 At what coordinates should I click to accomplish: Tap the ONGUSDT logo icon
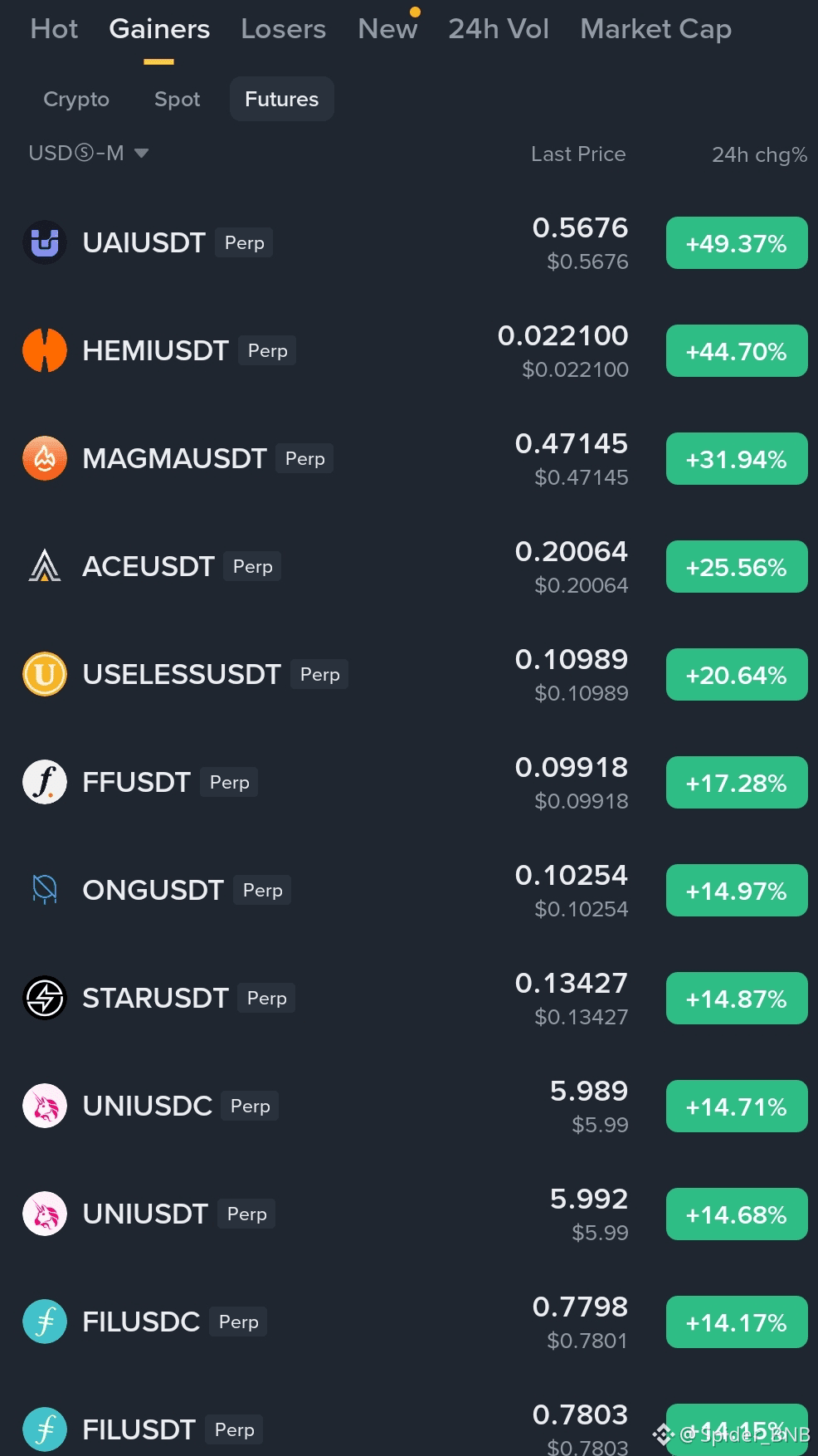coord(44,890)
